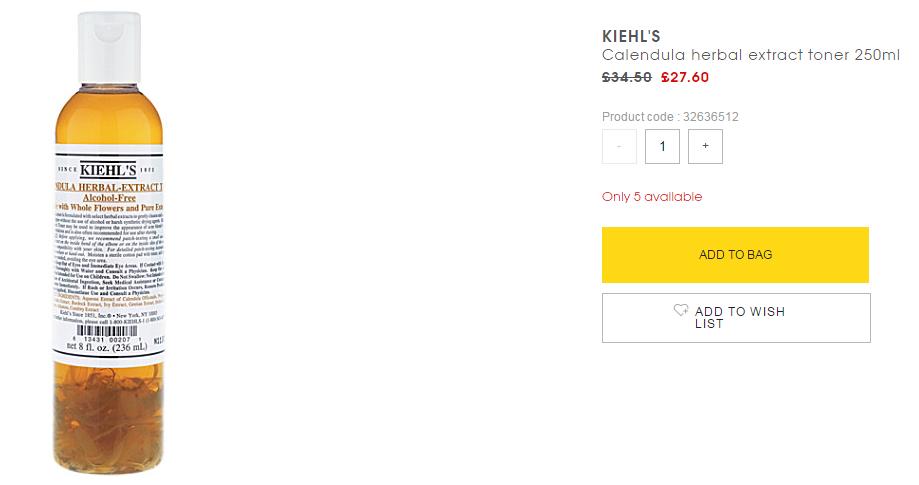The width and height of the screenshot is (919, 485).
Task: Click the ADD TO WISH LIST text
Action: click(x=739, y=317)
